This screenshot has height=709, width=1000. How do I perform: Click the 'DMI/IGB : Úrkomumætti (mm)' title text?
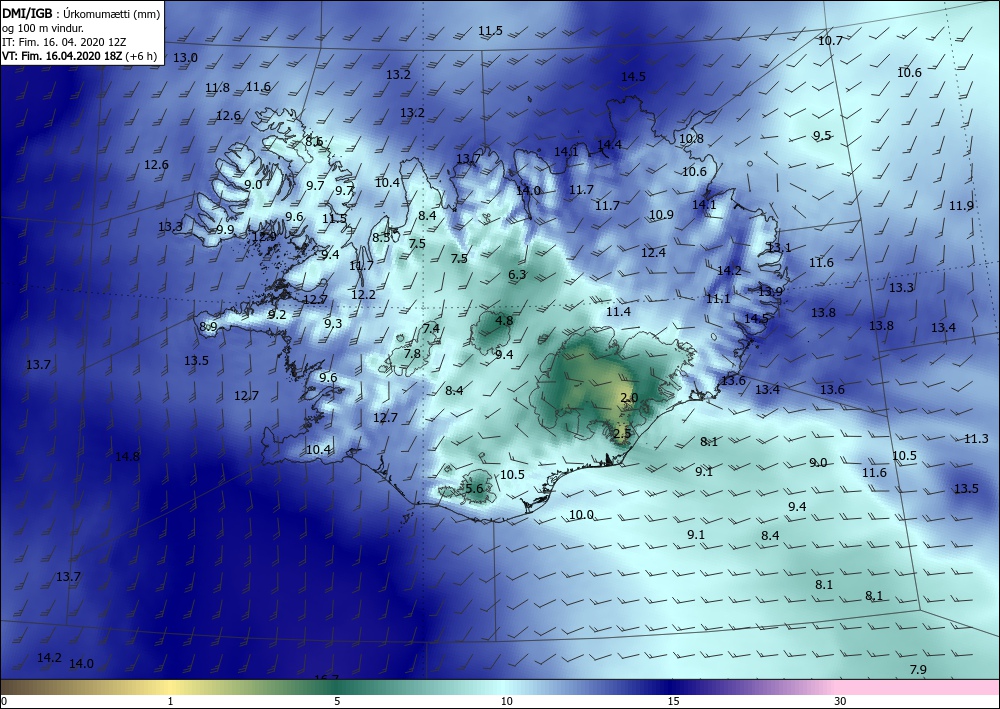tap(81, 13)
